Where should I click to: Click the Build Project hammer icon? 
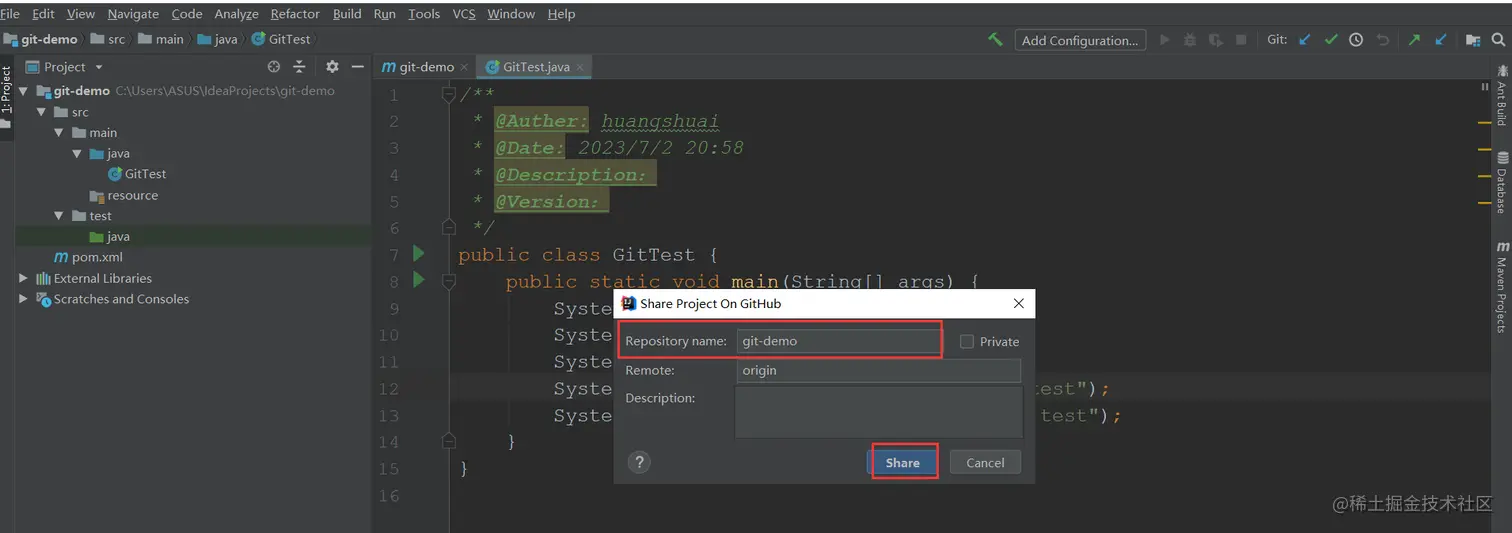(995, 39)
